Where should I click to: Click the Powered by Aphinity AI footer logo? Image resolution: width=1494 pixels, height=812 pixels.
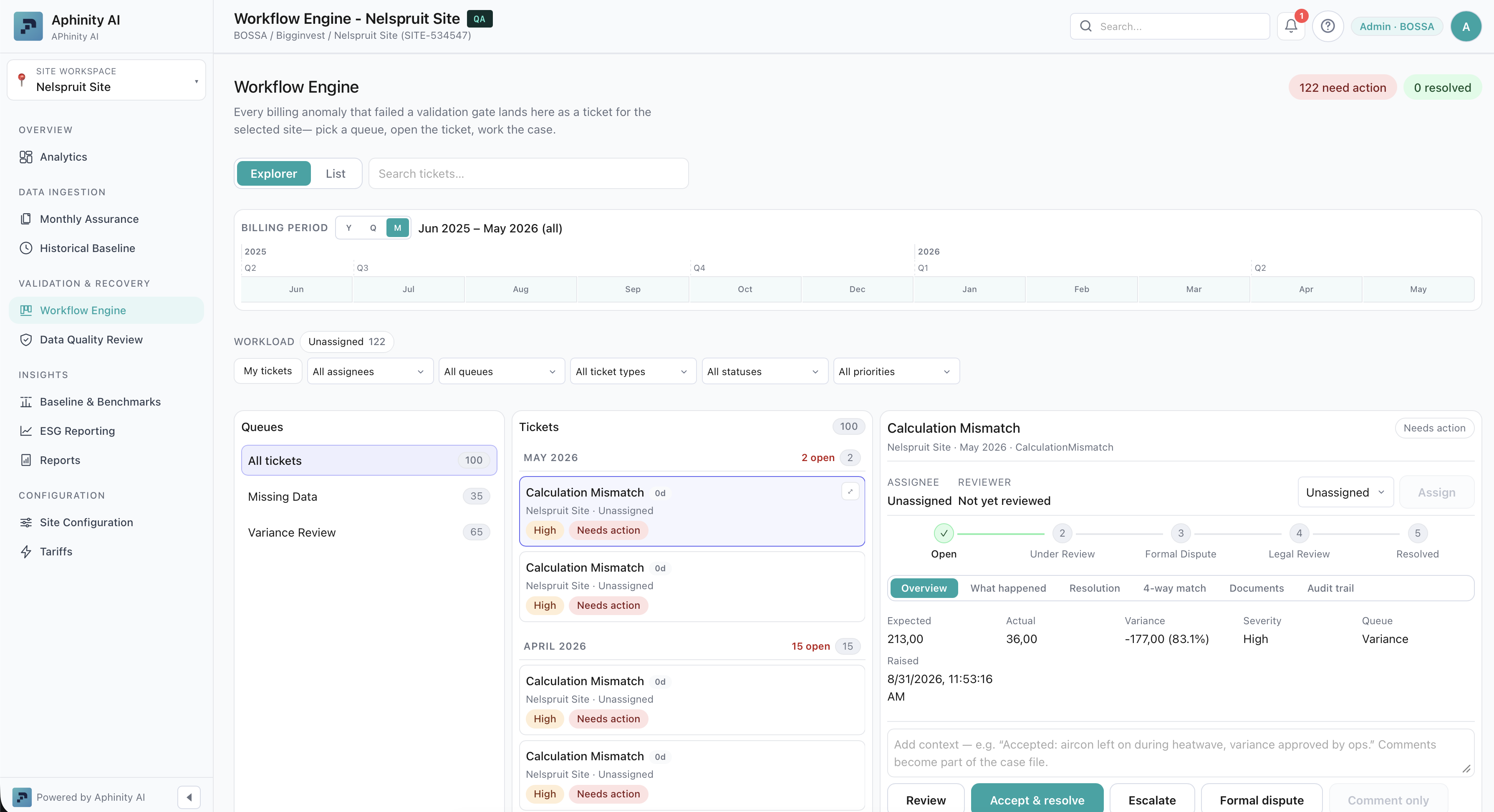[x=22, y=797]
